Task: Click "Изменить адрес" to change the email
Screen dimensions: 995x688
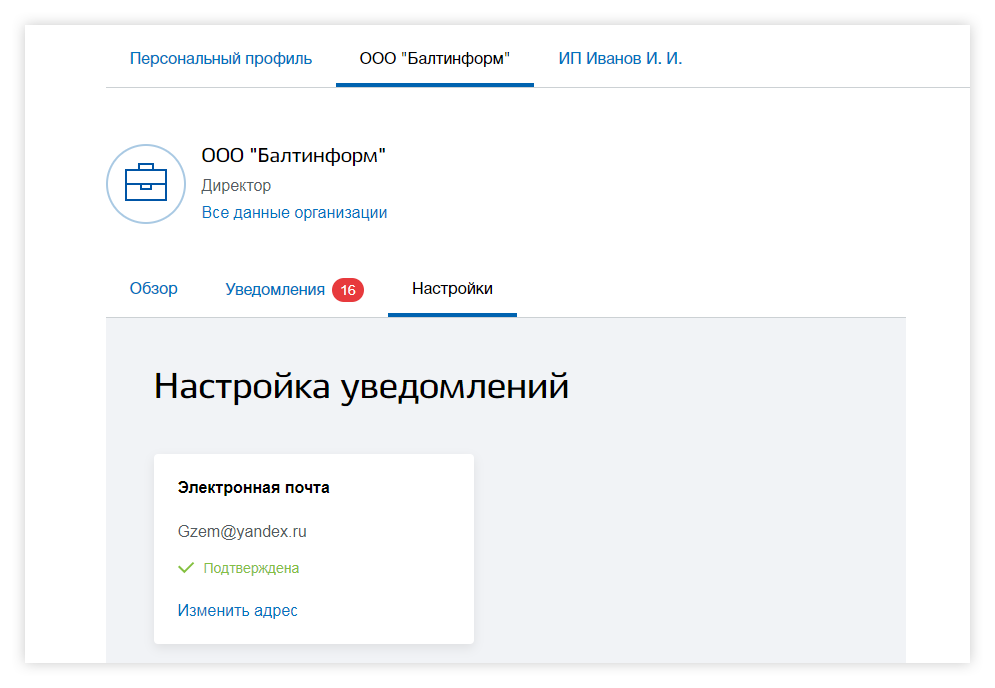Action: (x=236, y=609)
